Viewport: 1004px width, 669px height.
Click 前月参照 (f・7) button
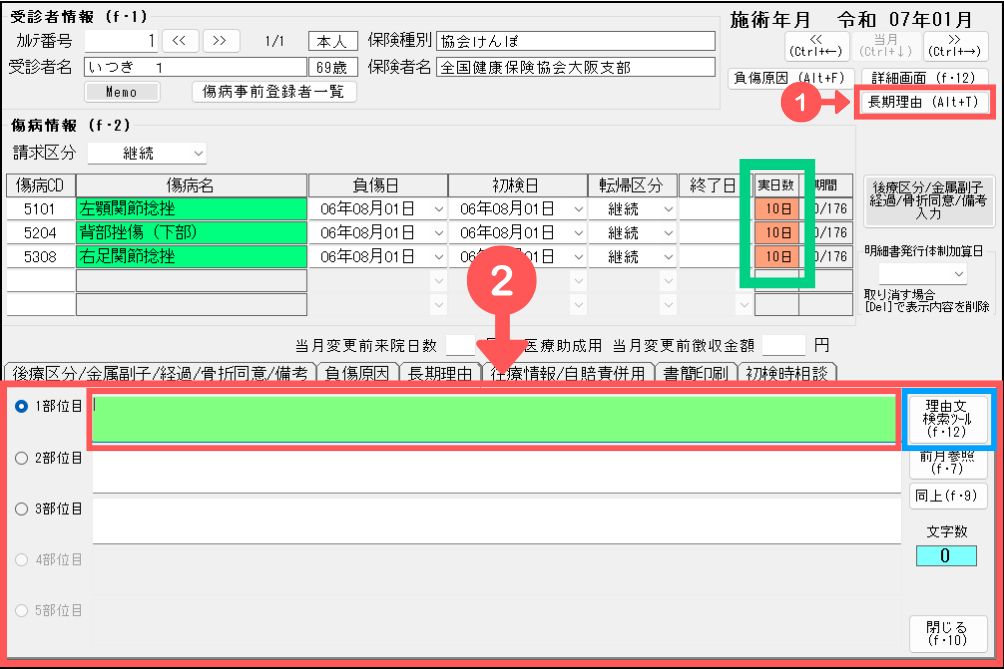[x=948, y=461]
